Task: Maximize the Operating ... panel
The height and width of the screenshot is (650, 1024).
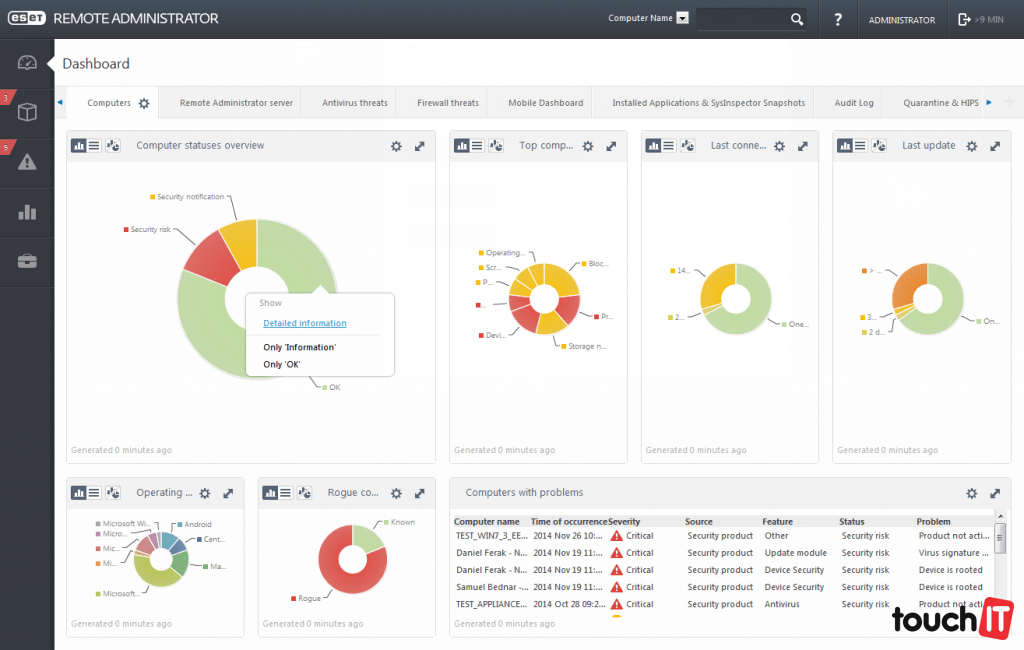Action: click(228, 493)
